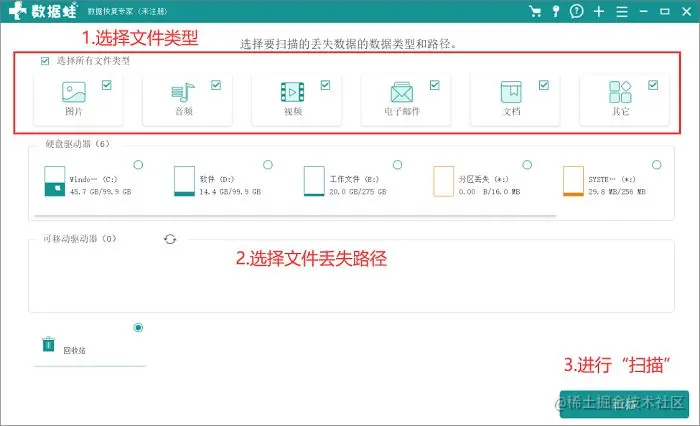Click the 回收站 label text

(74, 351)
